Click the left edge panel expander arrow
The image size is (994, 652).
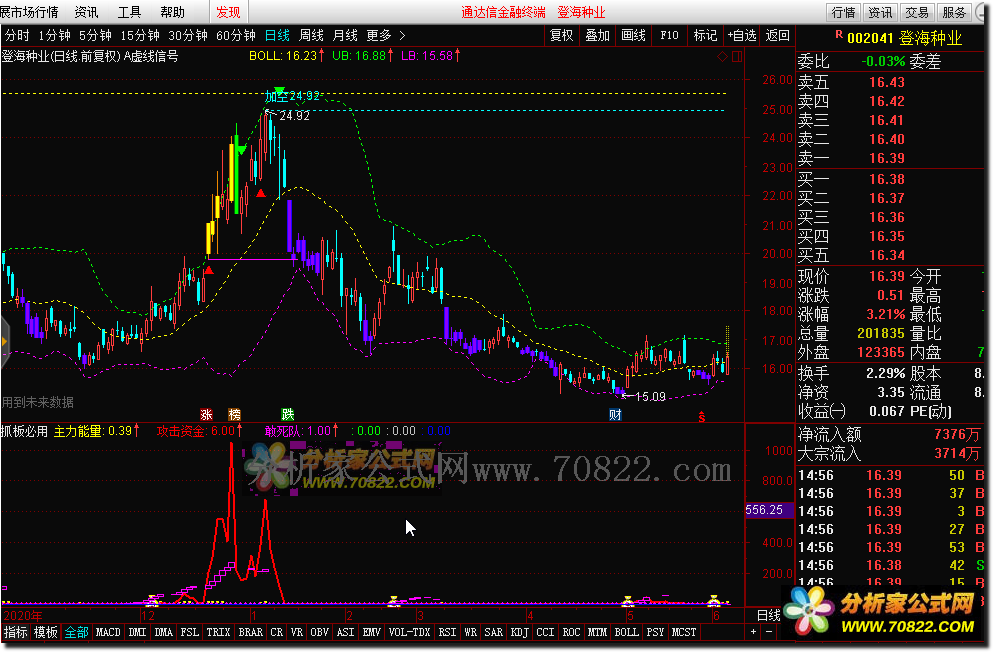(4, 341)
